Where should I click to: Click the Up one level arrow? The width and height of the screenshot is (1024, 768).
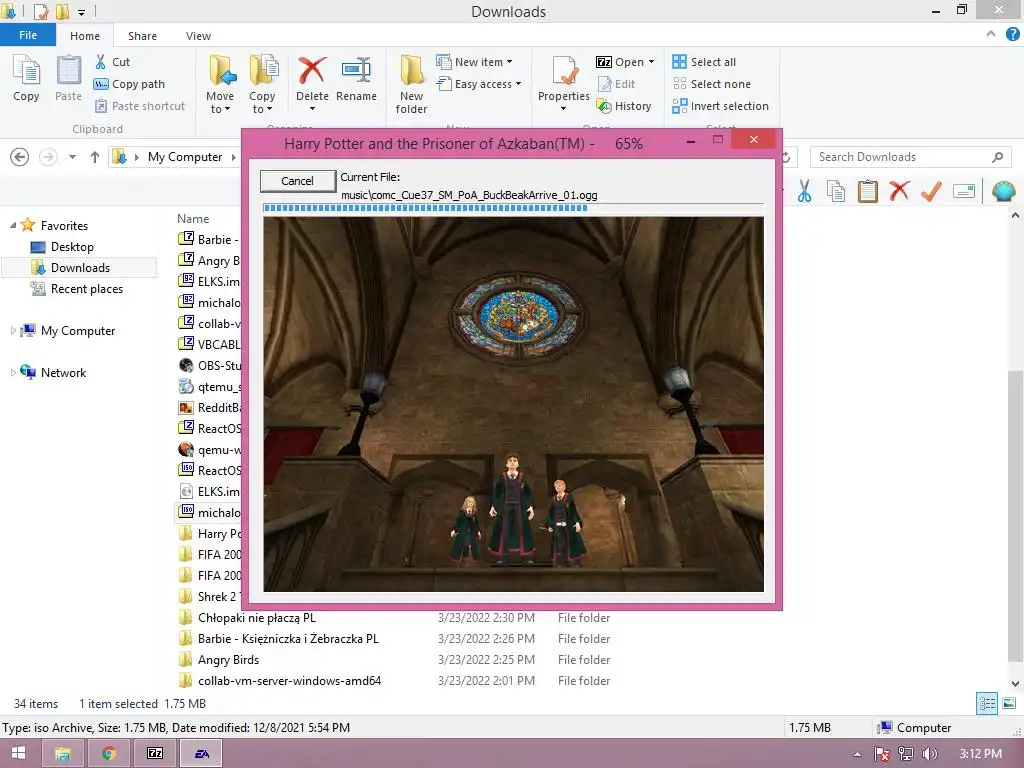point(95,157)
